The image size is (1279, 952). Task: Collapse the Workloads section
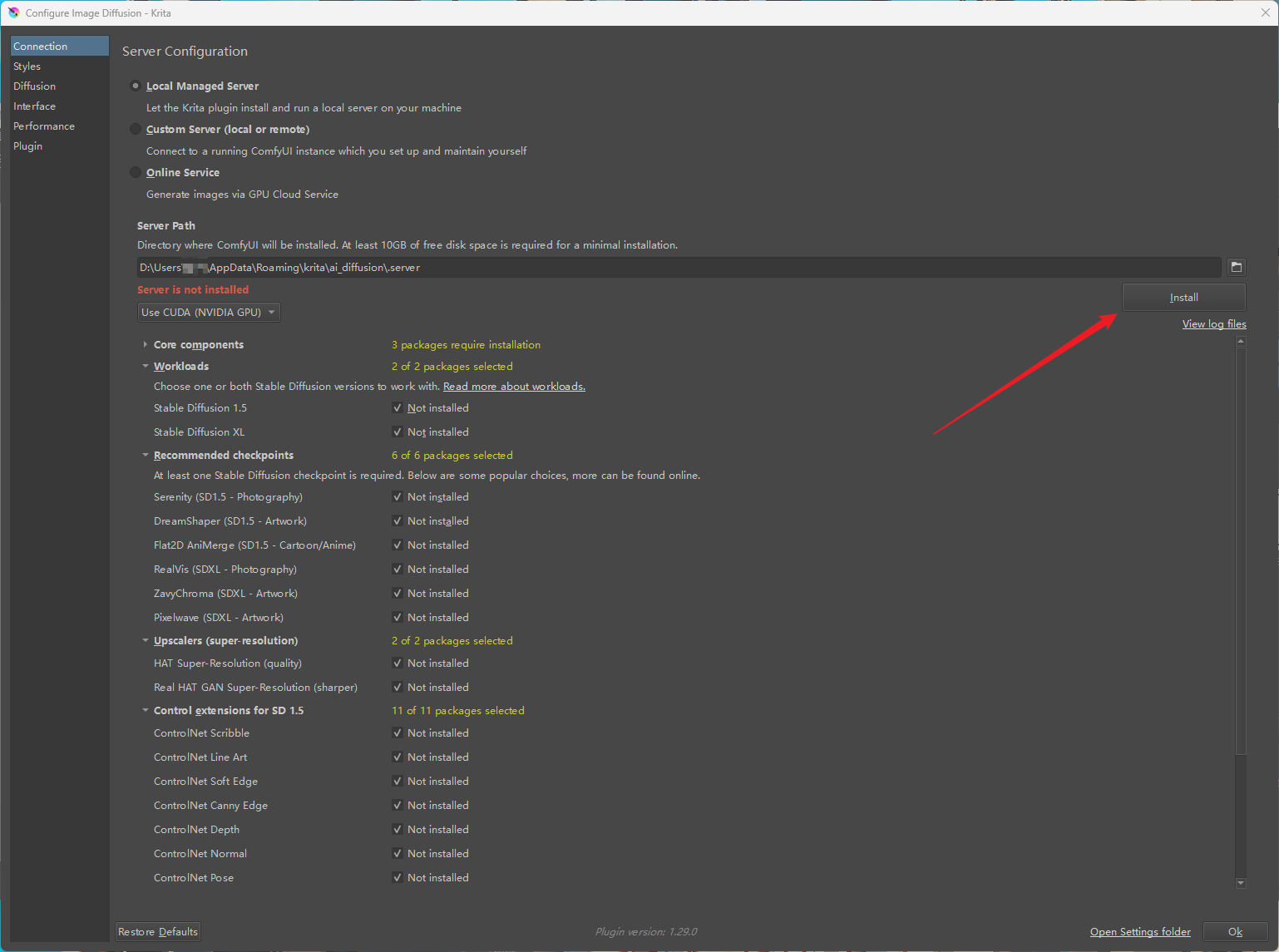(x=146, y=366)
